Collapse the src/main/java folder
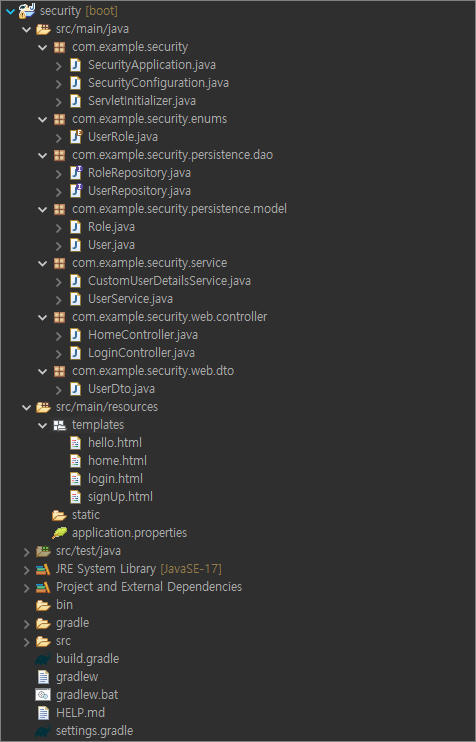The height and width of the screenshot is (742, 476). click(26, 29)
